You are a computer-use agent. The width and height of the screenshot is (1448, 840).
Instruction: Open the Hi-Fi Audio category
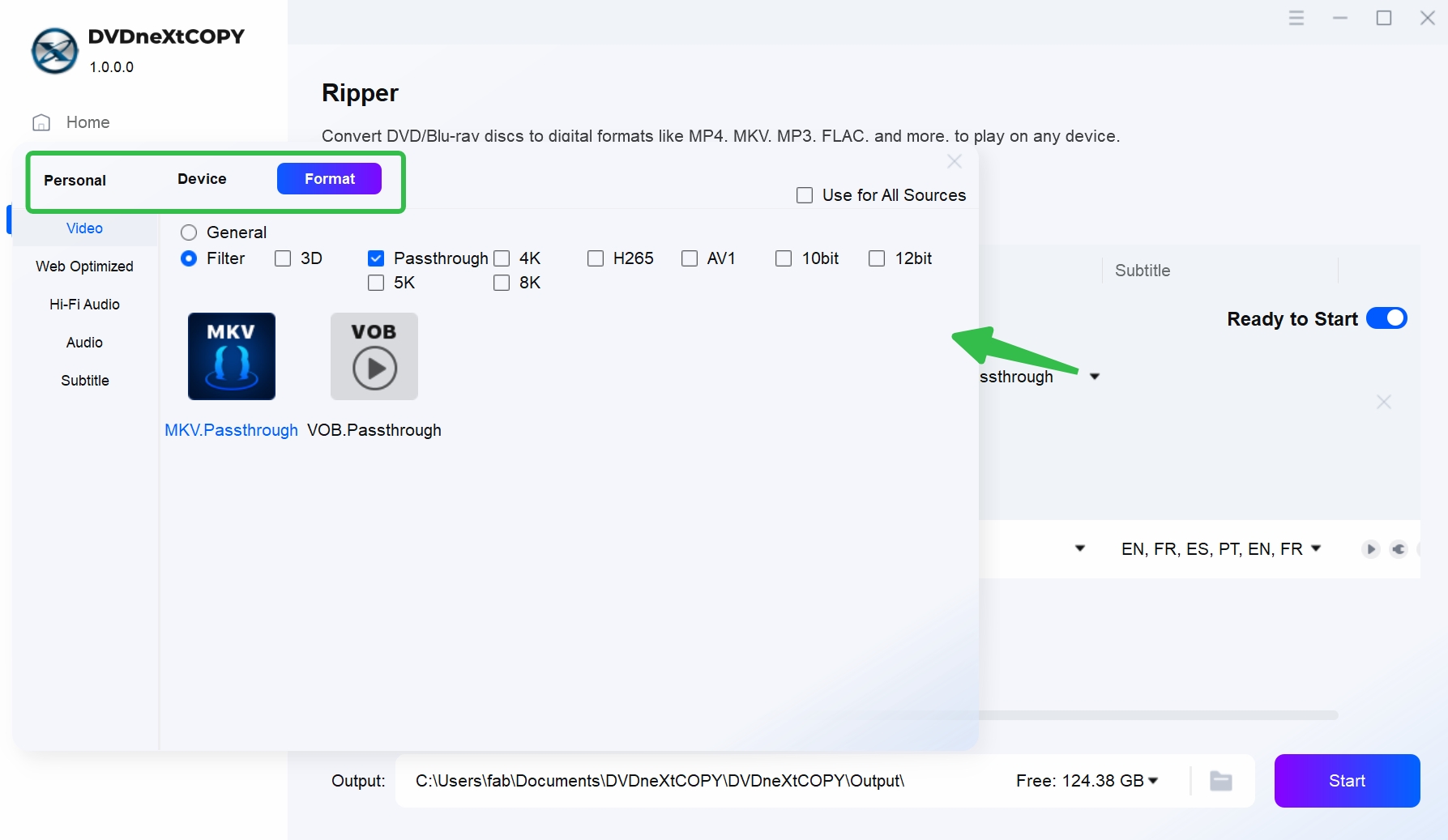[x=85, y=305]
